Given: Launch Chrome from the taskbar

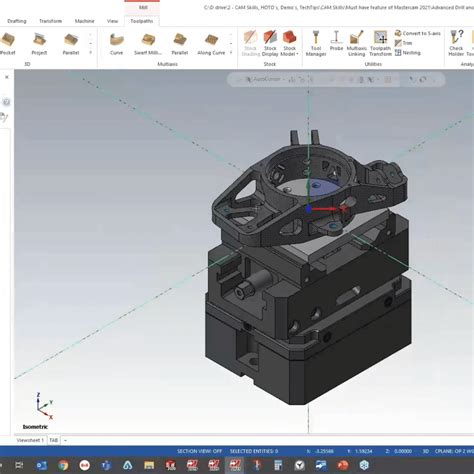Looking at the screenshot, I should pos(63,465).
